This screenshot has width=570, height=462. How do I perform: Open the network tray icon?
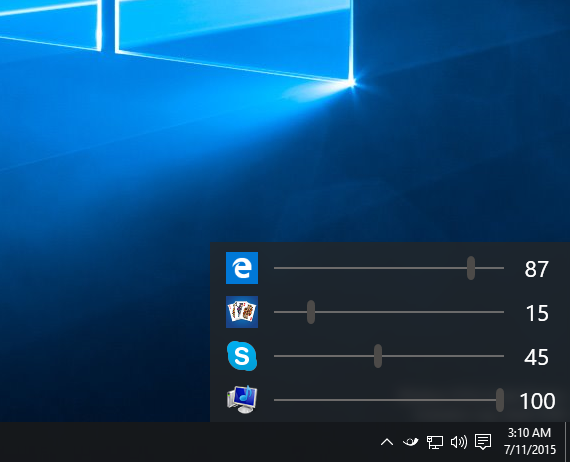434,442
